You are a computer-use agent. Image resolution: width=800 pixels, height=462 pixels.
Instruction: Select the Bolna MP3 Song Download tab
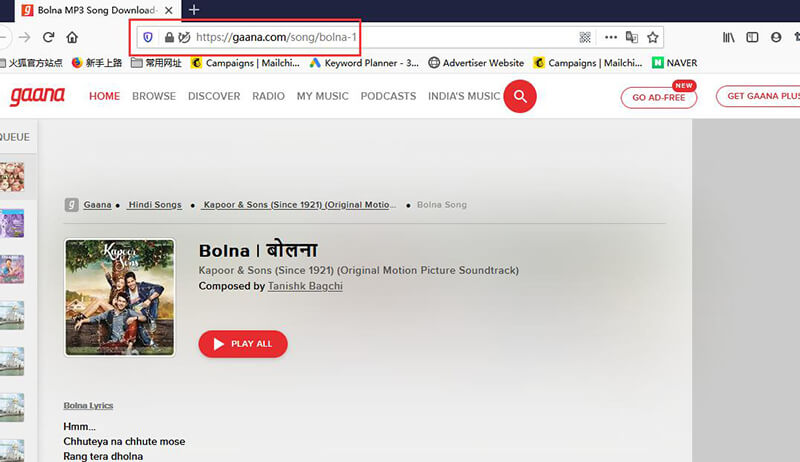pyautogui.click(x=97, y=10)
